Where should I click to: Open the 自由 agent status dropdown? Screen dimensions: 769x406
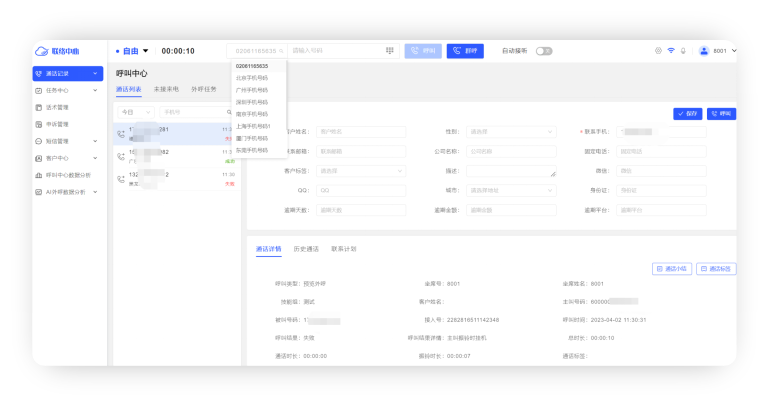coord(133,51)
